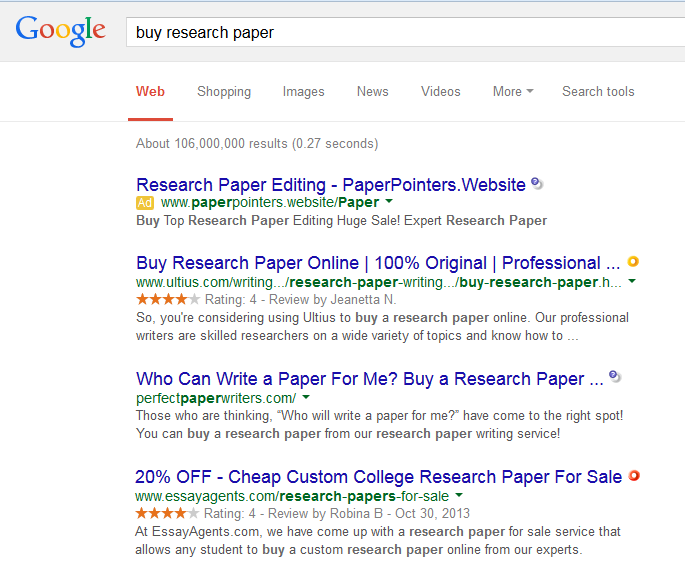
Task: Open the News tab
Action: point(373,91)
